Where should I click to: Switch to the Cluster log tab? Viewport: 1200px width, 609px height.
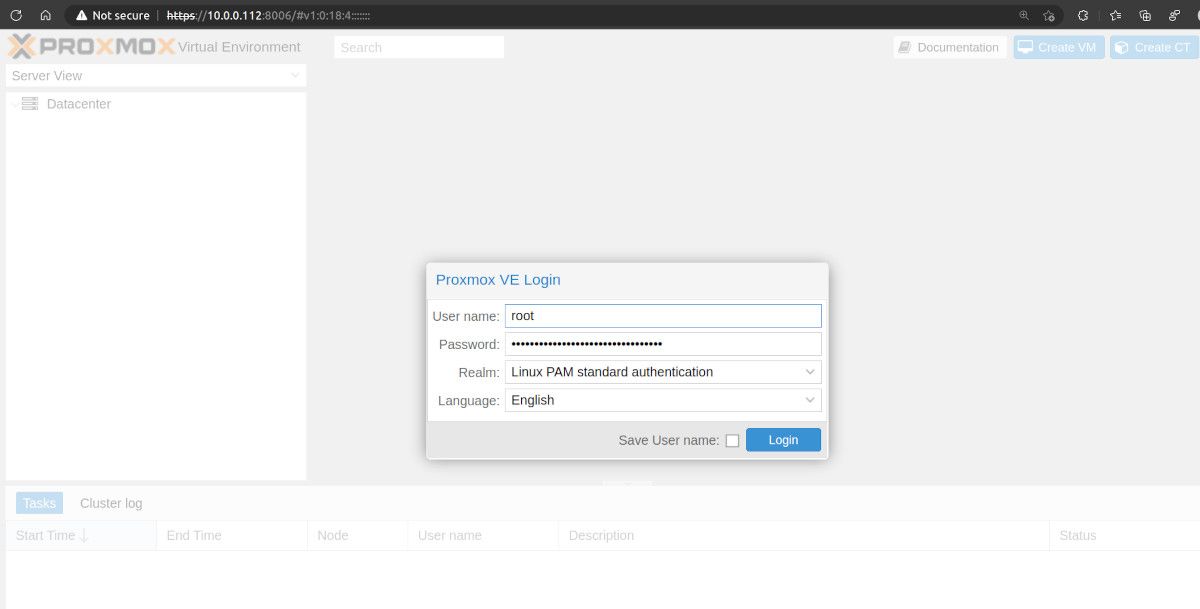[110, 503]
